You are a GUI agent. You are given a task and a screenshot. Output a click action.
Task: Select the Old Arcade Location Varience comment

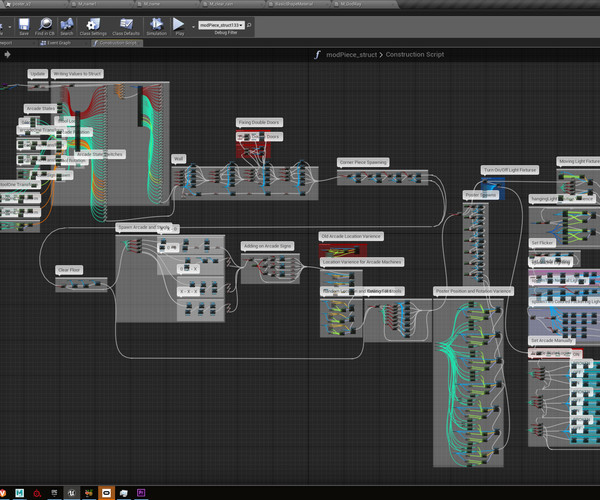351,237
